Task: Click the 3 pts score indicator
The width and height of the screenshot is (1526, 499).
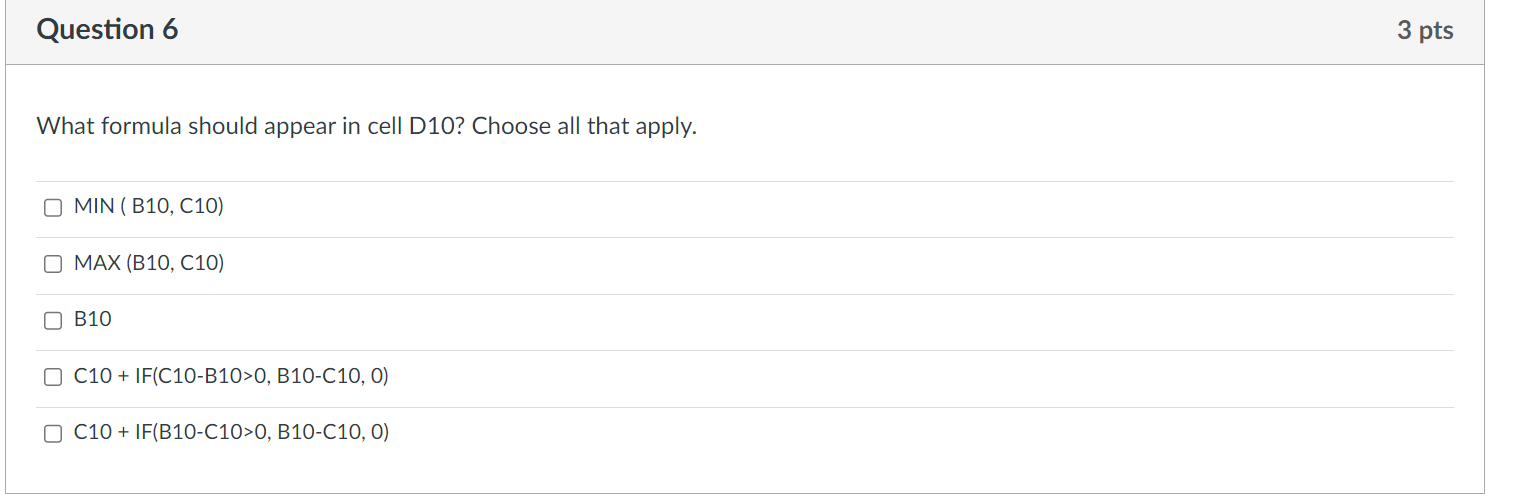Action: click(x=1425, y=31)
